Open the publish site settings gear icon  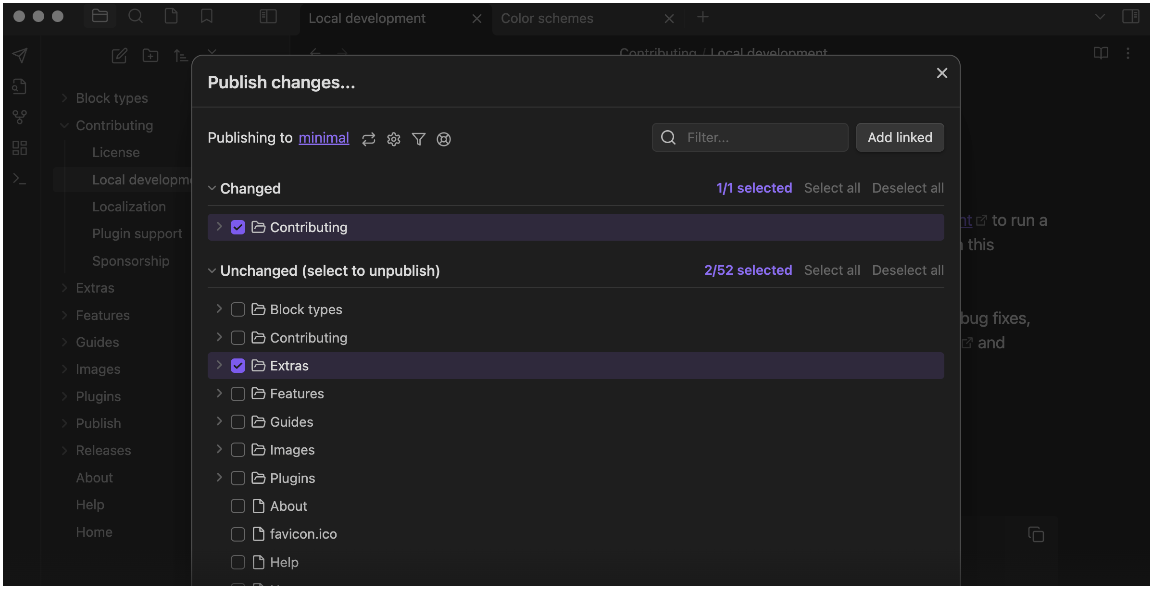pos(393,139)
